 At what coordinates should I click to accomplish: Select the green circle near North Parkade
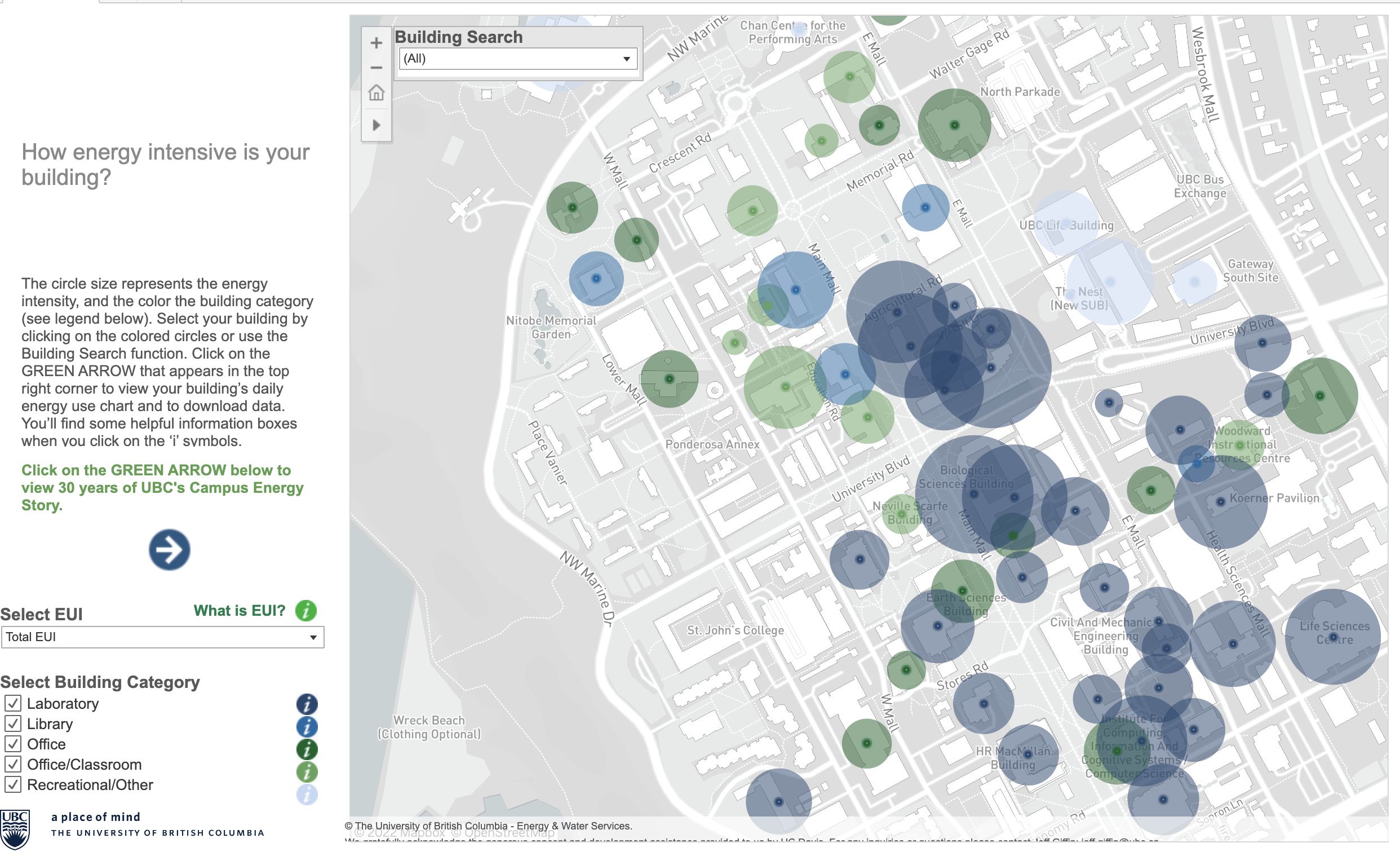coord(955,125)
